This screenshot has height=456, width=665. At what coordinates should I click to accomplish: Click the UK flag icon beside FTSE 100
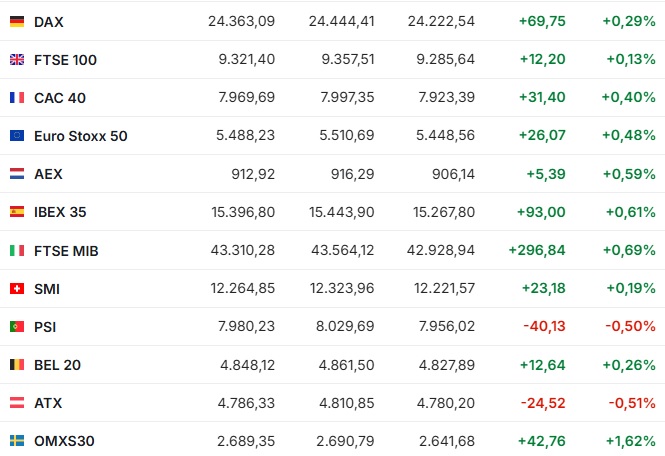17,60
